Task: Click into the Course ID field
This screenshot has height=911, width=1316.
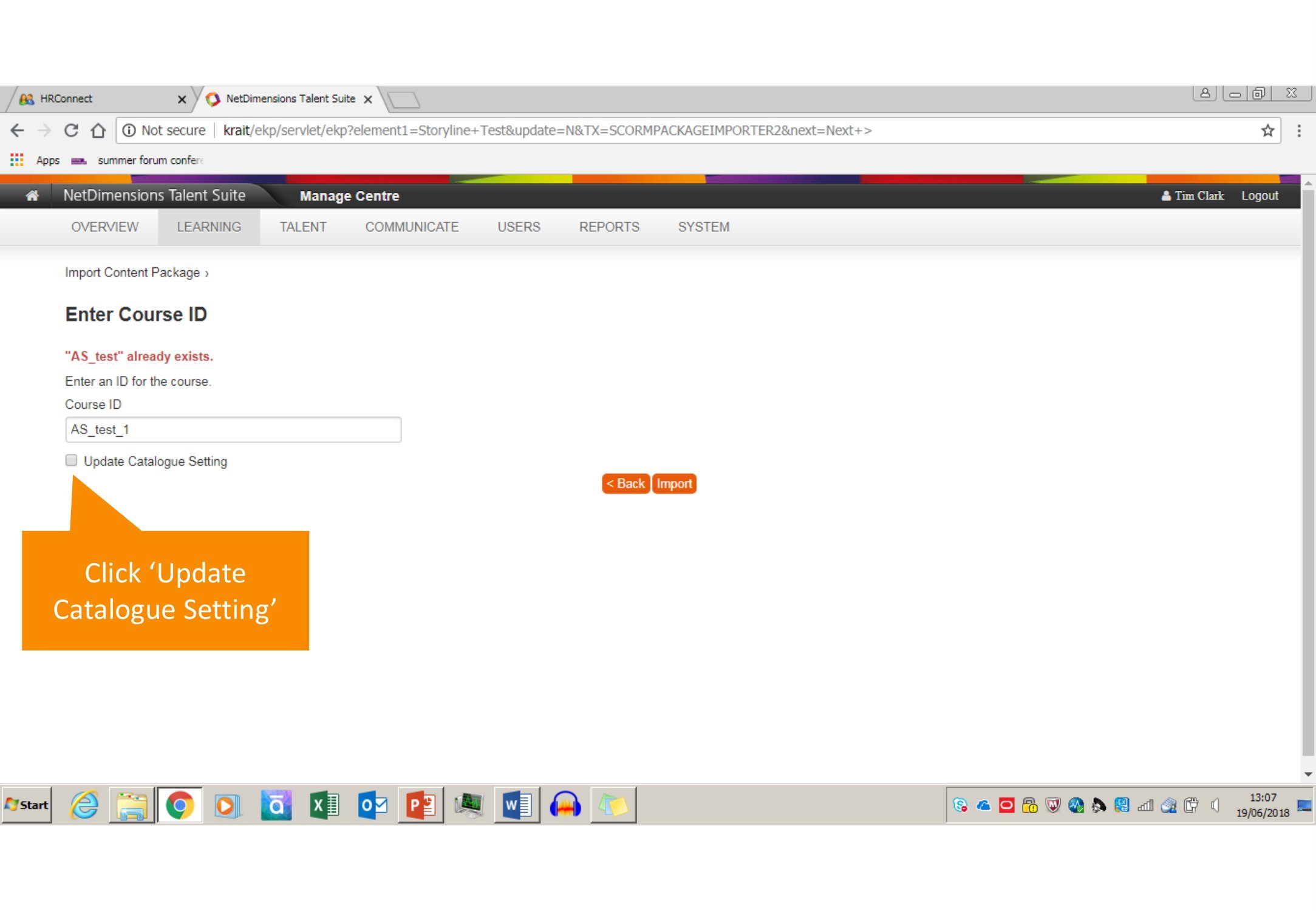Action: click(x=233, y=430)
